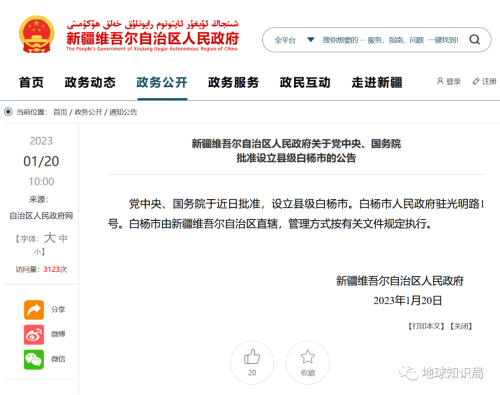Share via the green WeChat icon
Image resolution: width=500 pixels, height=395 pixels.
click(x=34, y=359)
